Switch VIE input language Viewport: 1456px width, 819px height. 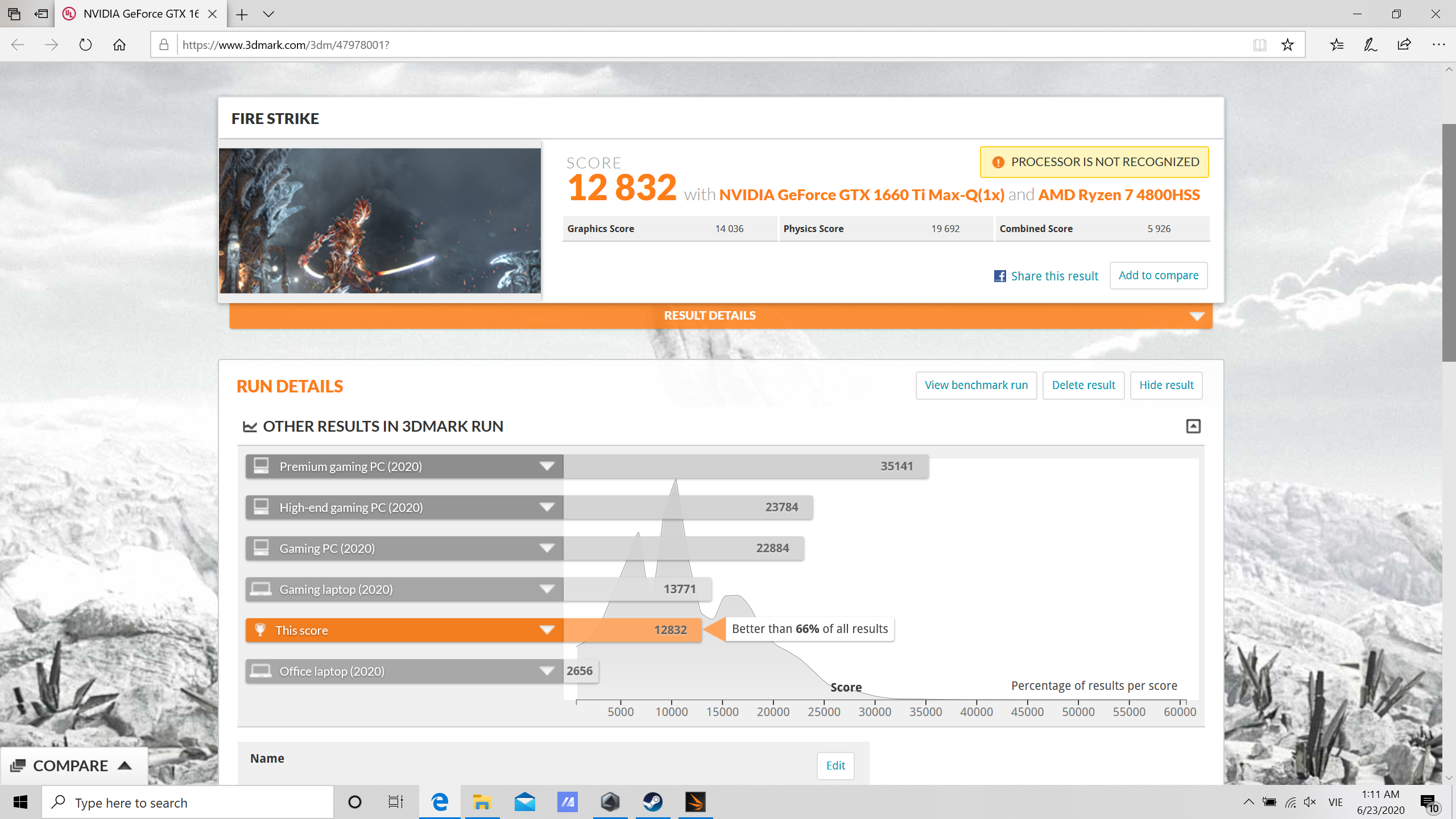[x=1335, y=802]
